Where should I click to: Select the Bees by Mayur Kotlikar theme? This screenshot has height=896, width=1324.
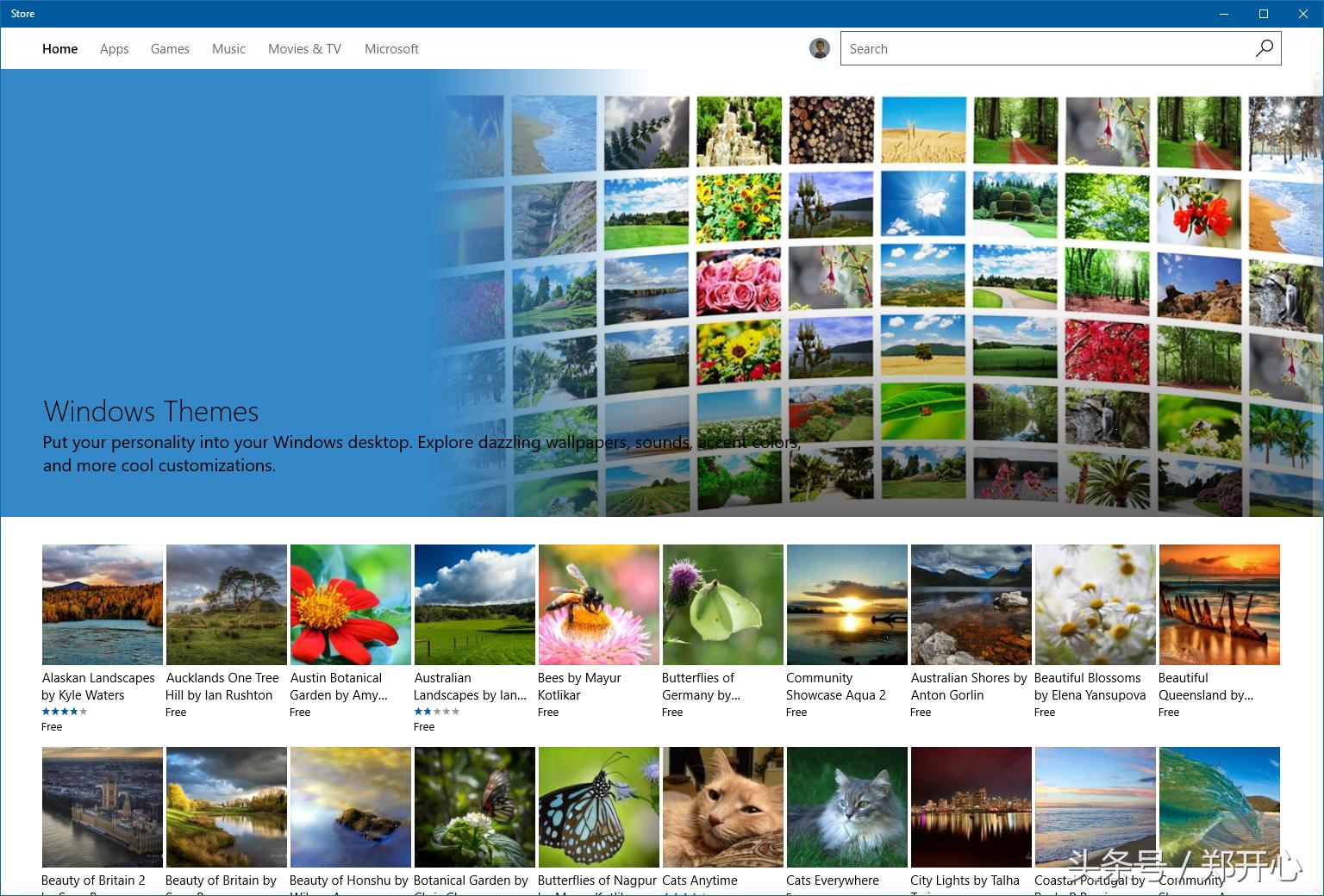click(598, 604)
